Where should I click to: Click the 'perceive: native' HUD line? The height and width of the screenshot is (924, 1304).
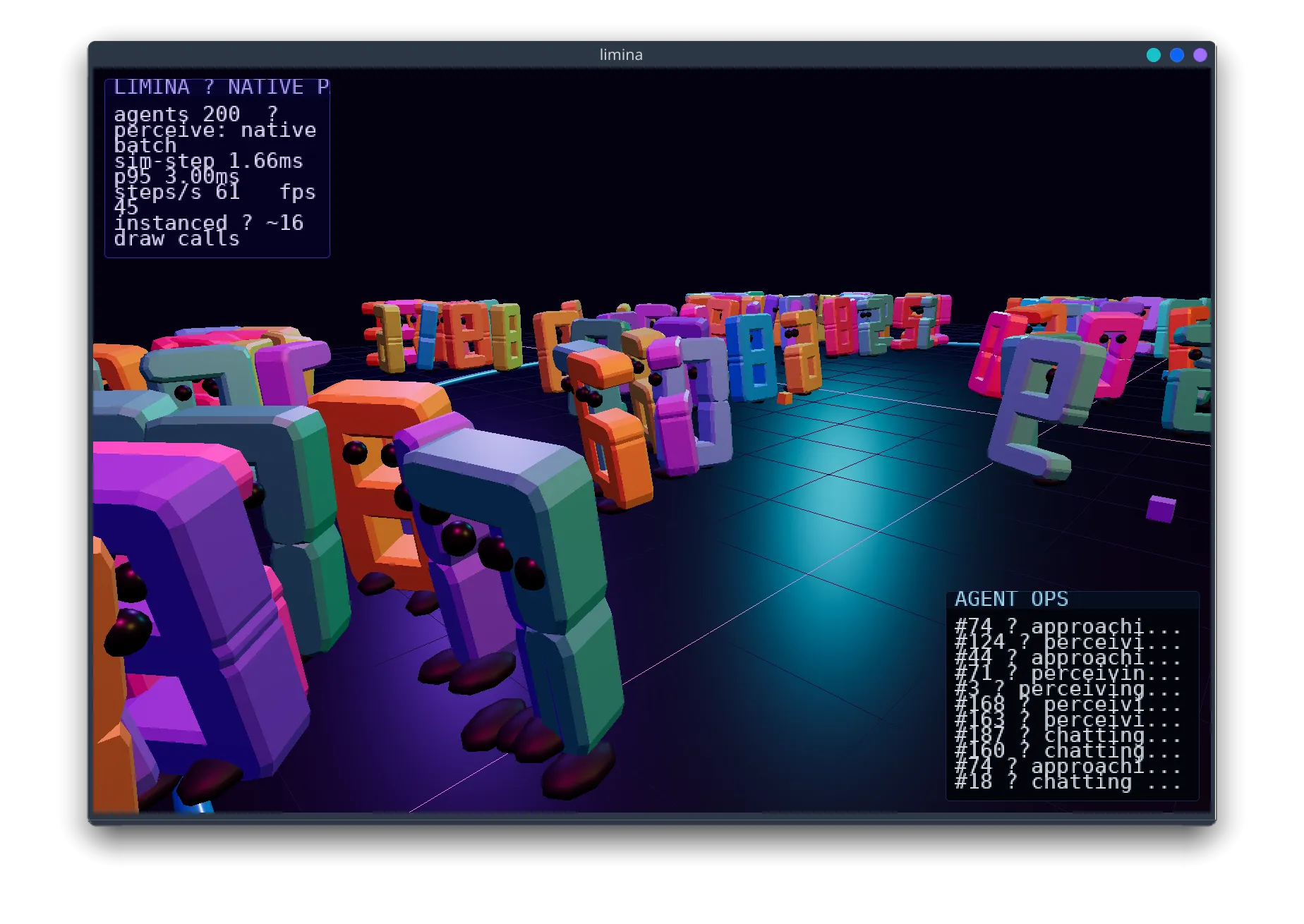click(215, 130)
